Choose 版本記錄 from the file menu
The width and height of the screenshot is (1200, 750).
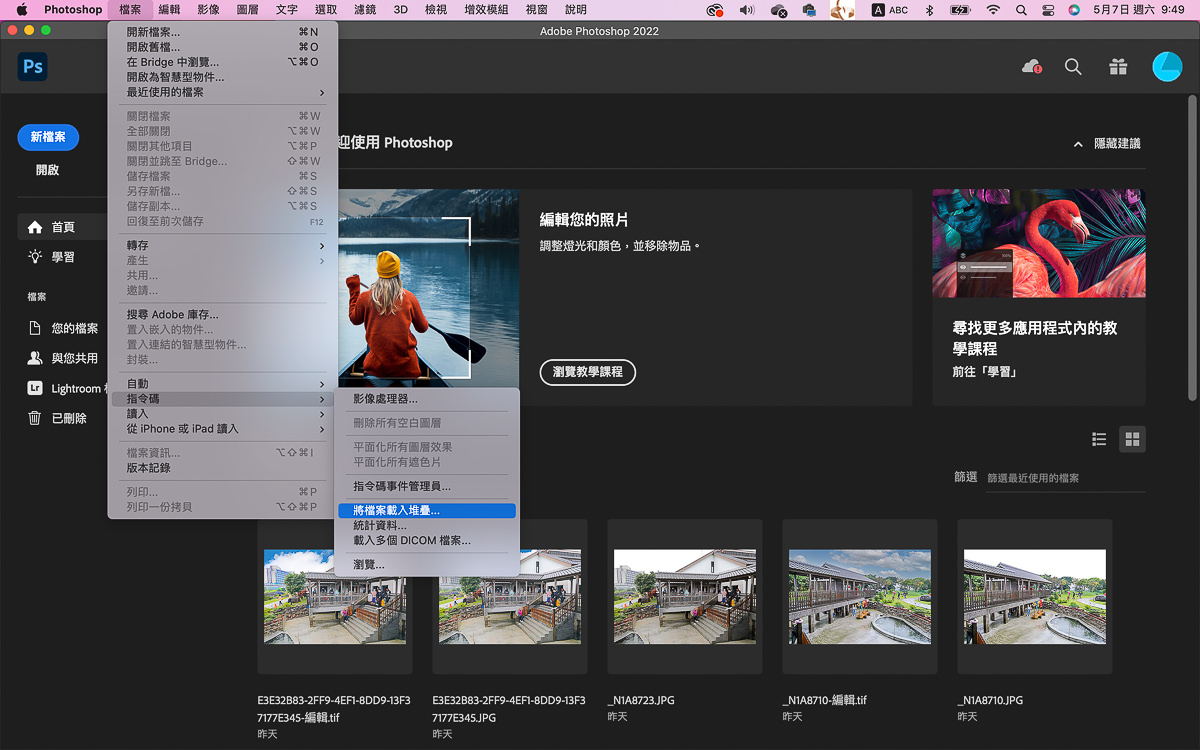(222, 468)
